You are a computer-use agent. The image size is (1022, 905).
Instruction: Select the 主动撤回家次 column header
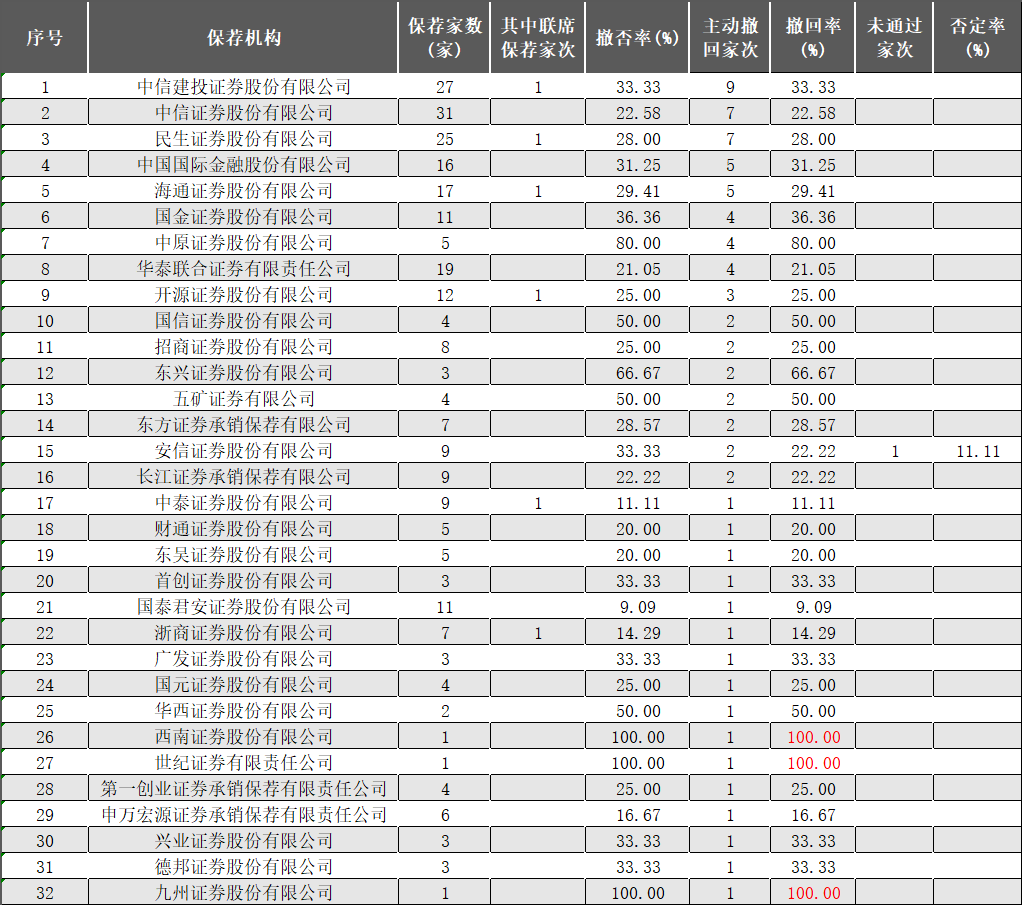pos(729,37)
